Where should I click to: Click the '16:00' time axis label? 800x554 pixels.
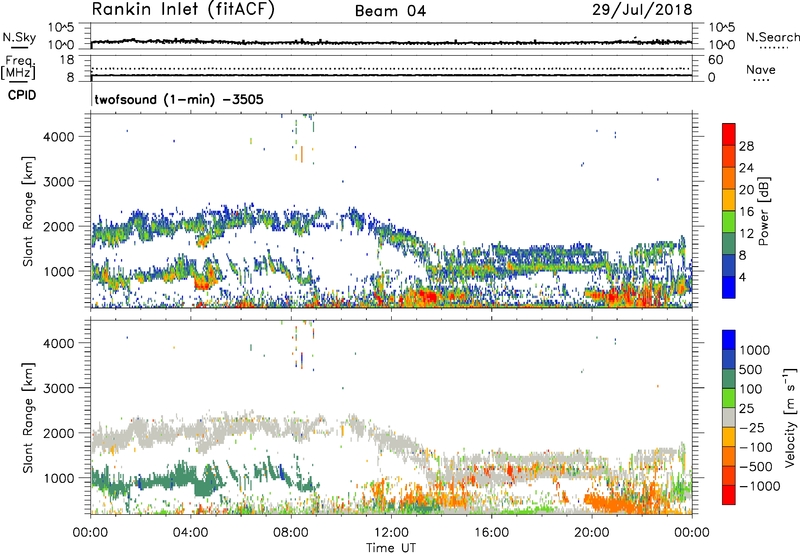point(491,533)
